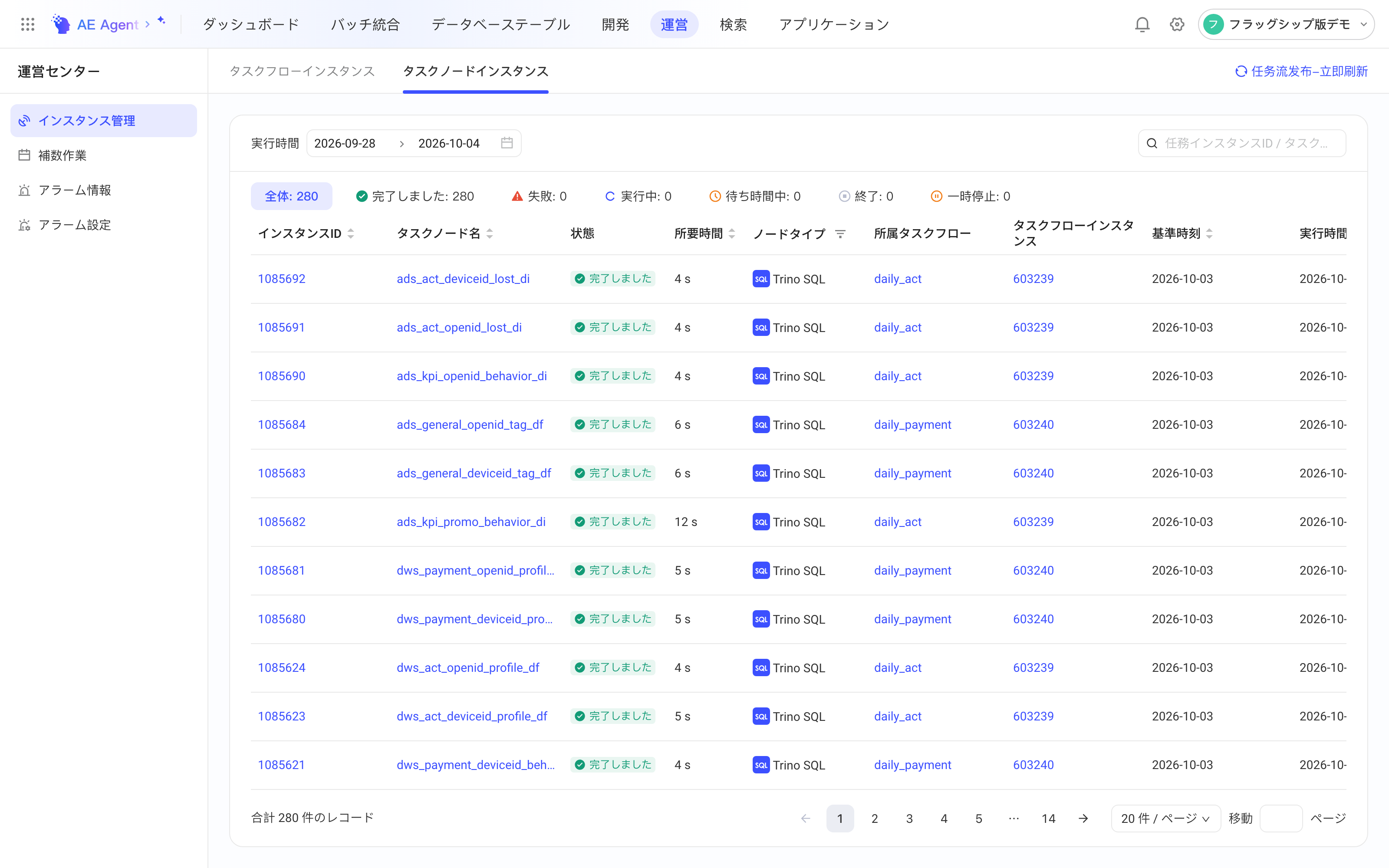
Task: Sort by インスタンスID column arrows
Action: (351, 233)
